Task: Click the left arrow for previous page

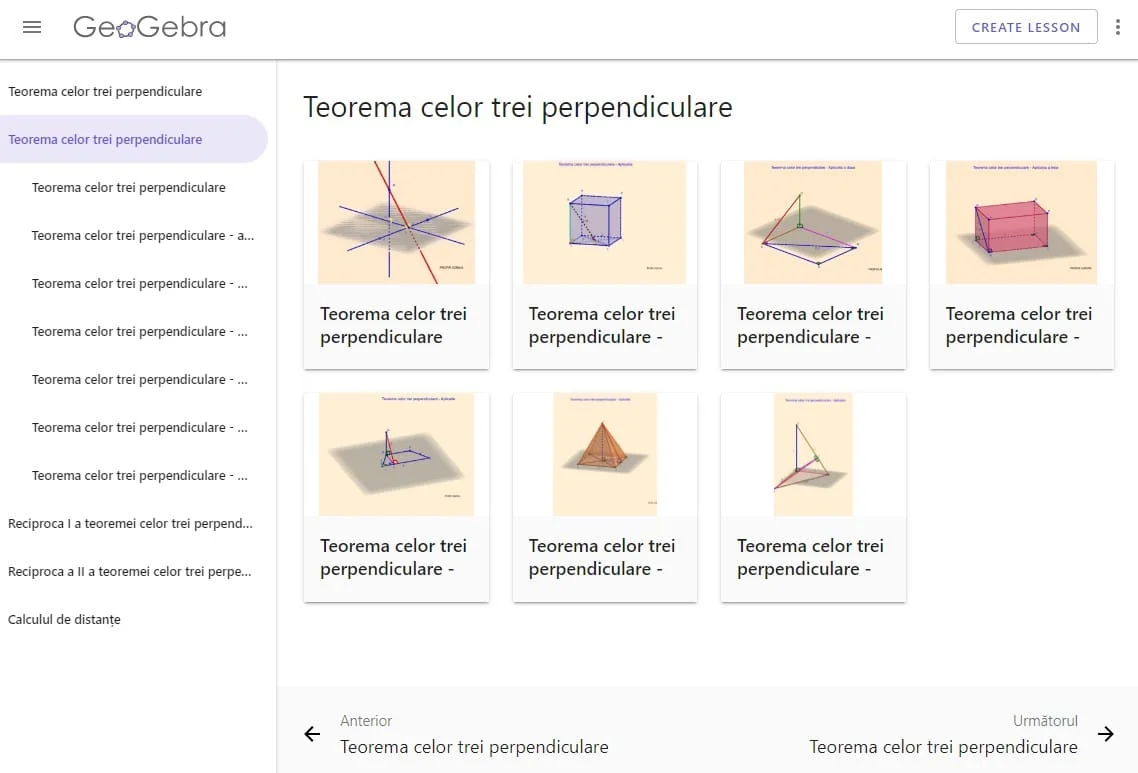Action: (x=313, y=734)
